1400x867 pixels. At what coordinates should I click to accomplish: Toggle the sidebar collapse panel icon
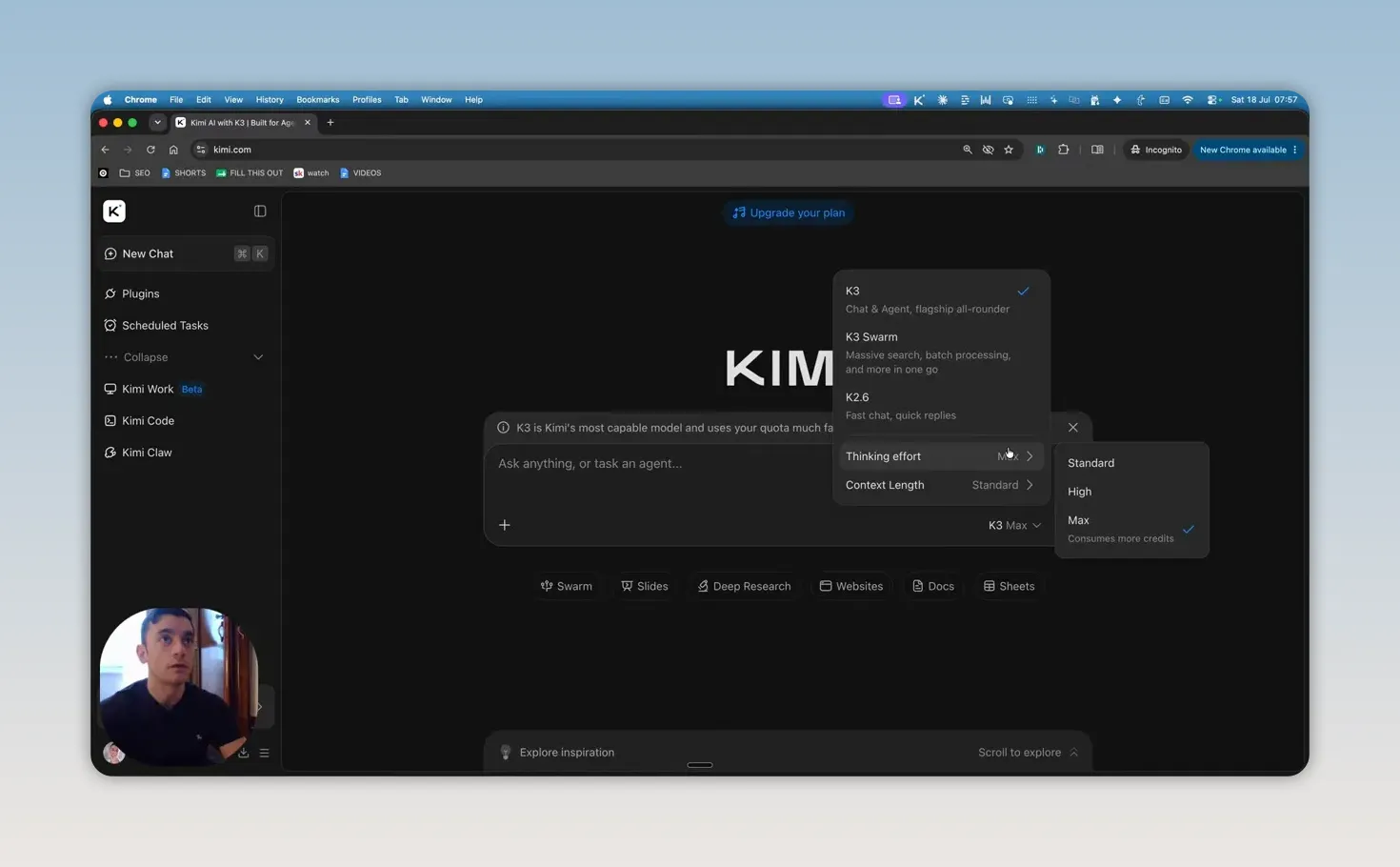pyautogui.click(x=260, y=212)
